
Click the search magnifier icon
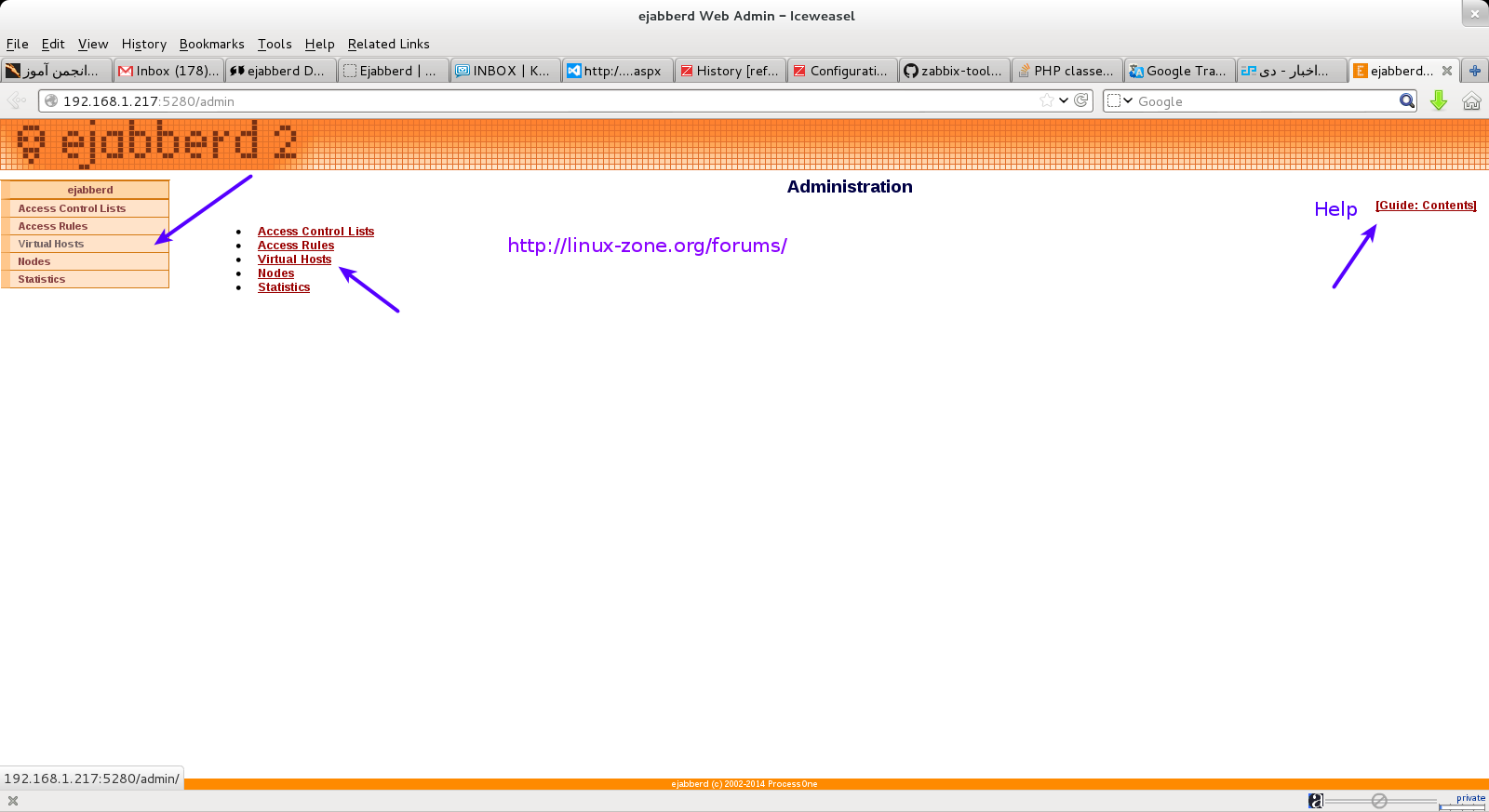coord(1406,100)
